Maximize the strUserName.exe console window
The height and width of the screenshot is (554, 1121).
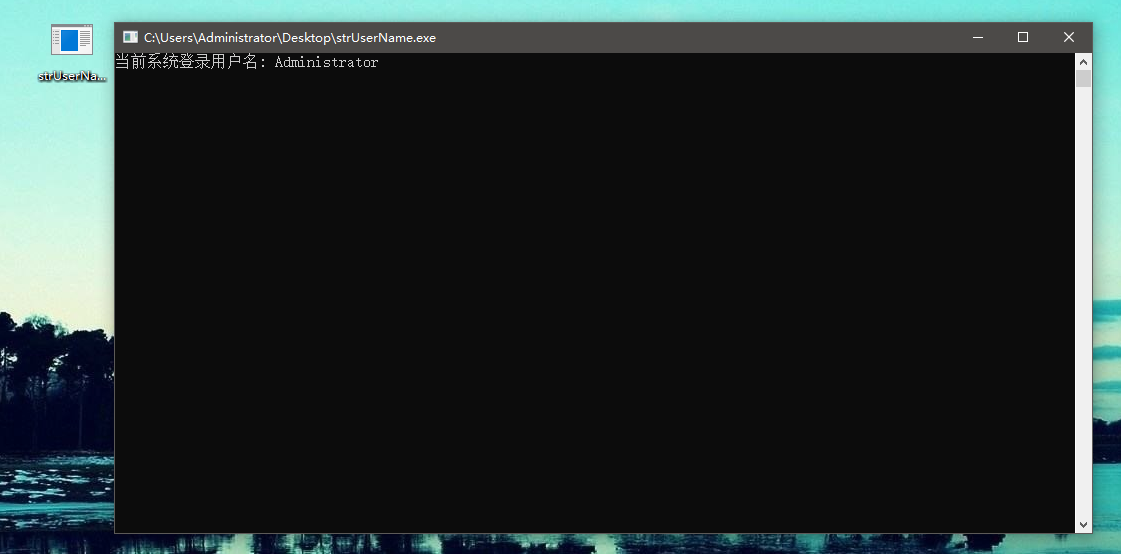(x=1023, y=37)
